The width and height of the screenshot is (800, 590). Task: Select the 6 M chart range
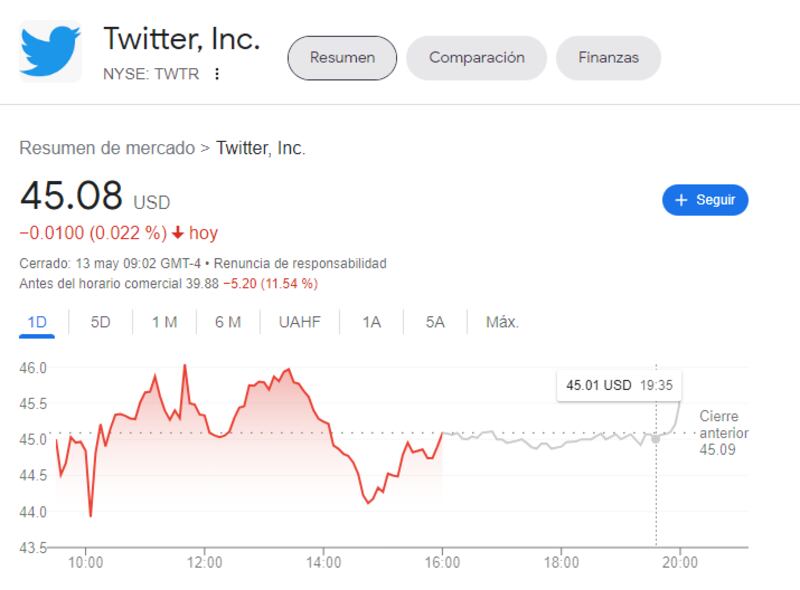(228, 322)
